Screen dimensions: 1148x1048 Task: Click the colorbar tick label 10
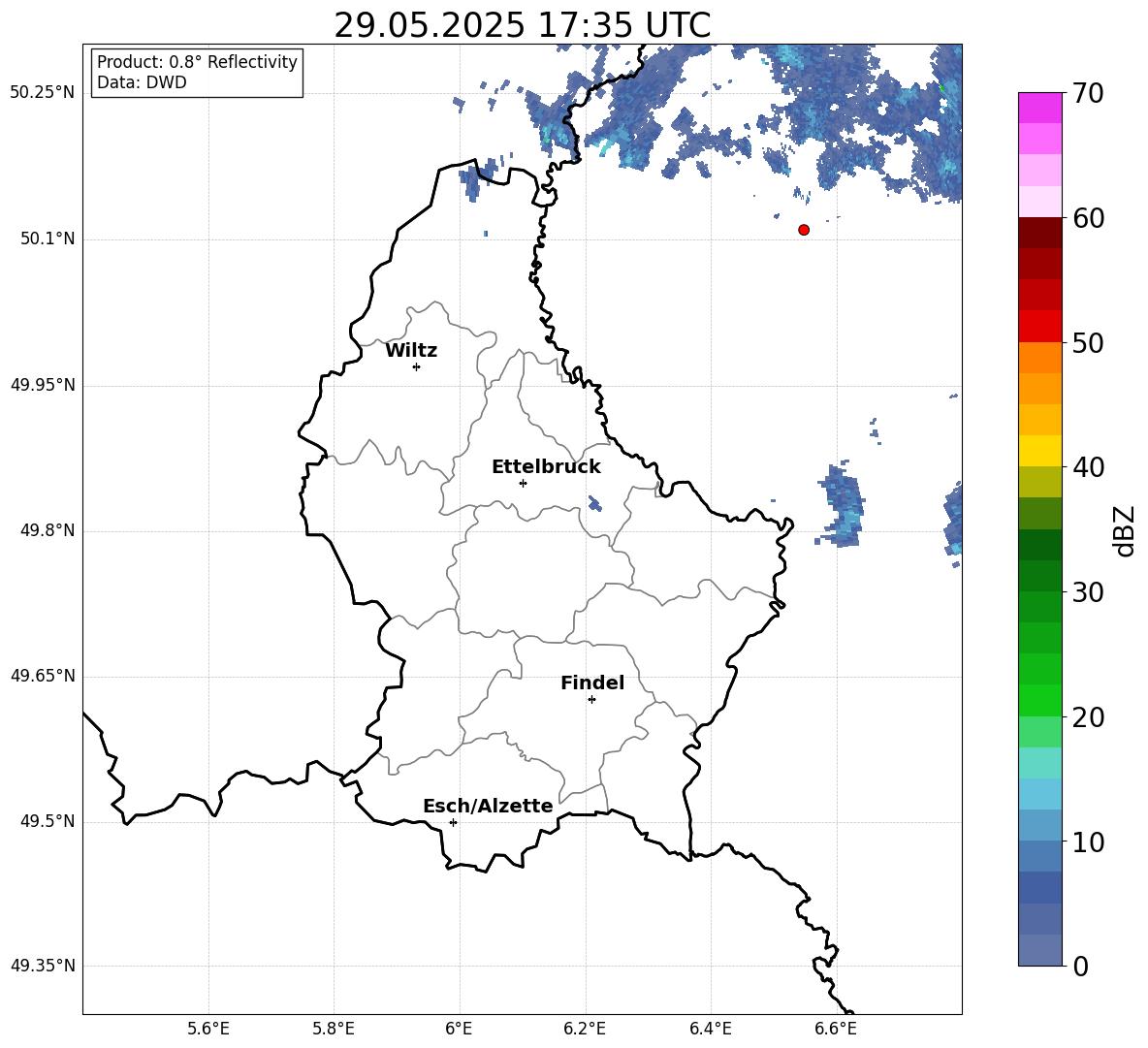pos(1088,842)
